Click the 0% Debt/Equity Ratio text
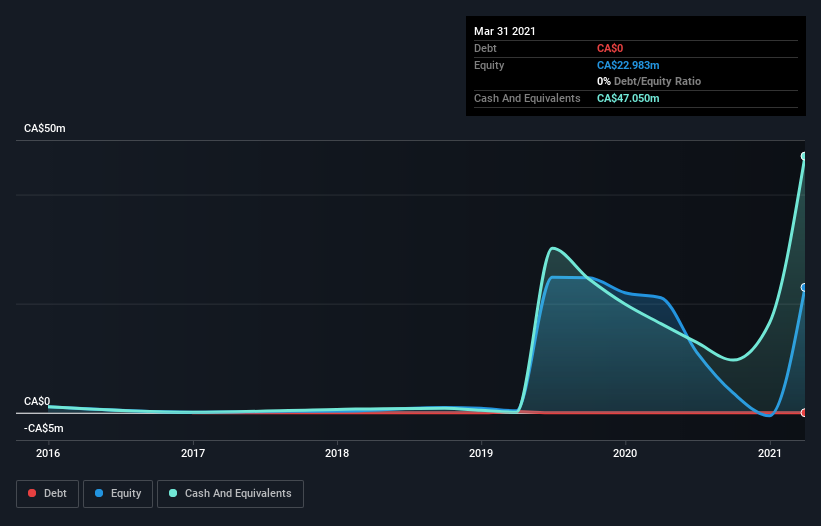Viewport: 821px width, 526px height. [x=649, y=82]
